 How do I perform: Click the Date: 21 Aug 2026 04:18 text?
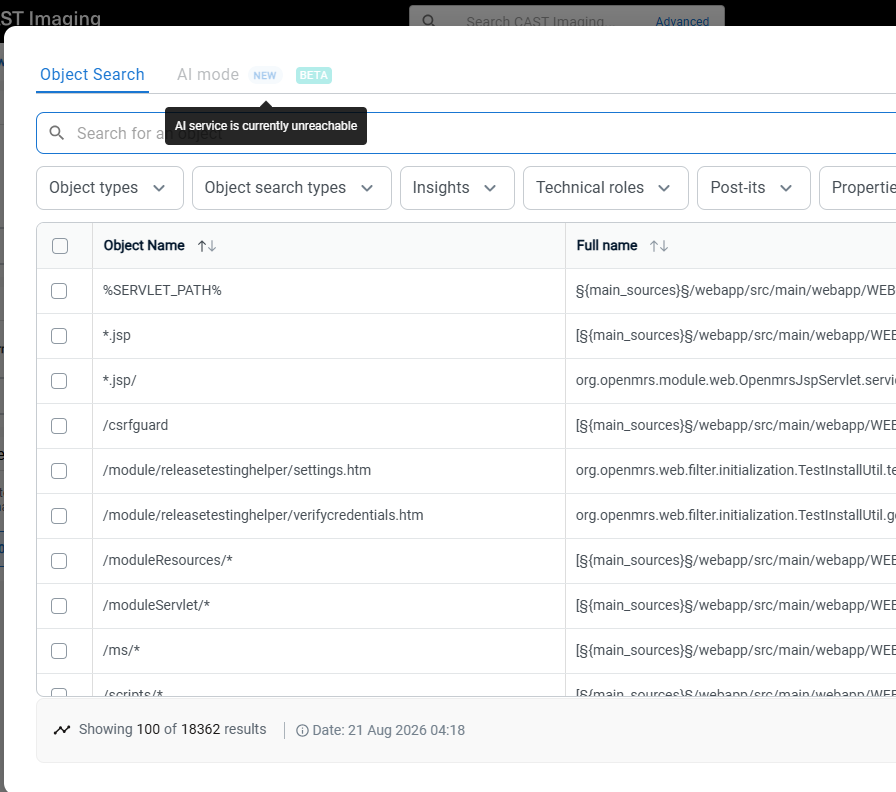[x=389, y=730]
